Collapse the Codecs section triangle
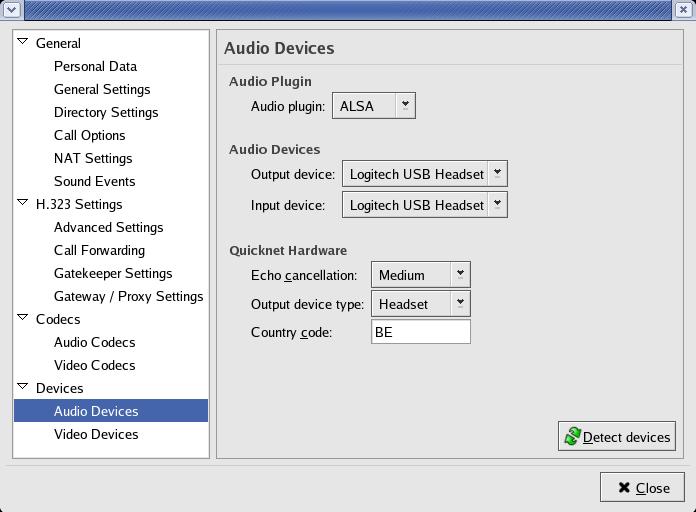The image size is (696, 512). click(23, 318)
